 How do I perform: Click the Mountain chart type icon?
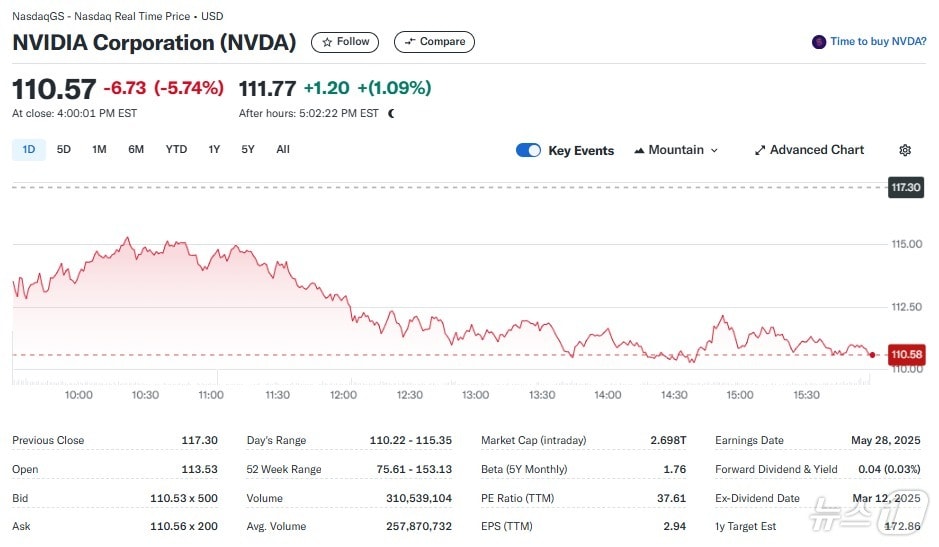pos(638,150)
